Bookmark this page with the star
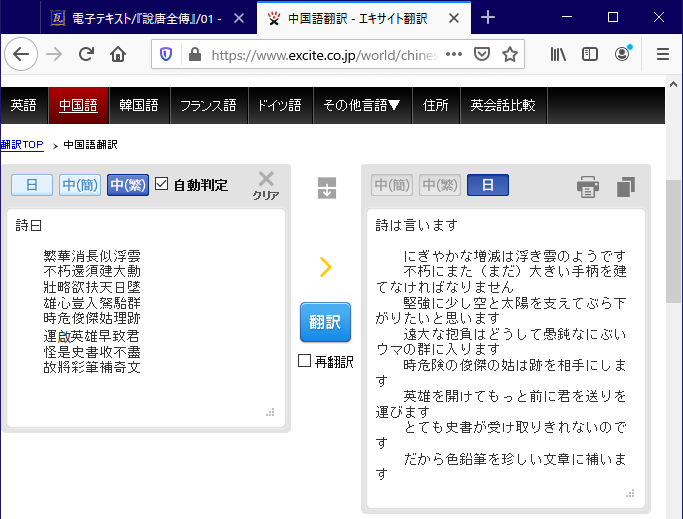683x519 pixels. [510, 54]
